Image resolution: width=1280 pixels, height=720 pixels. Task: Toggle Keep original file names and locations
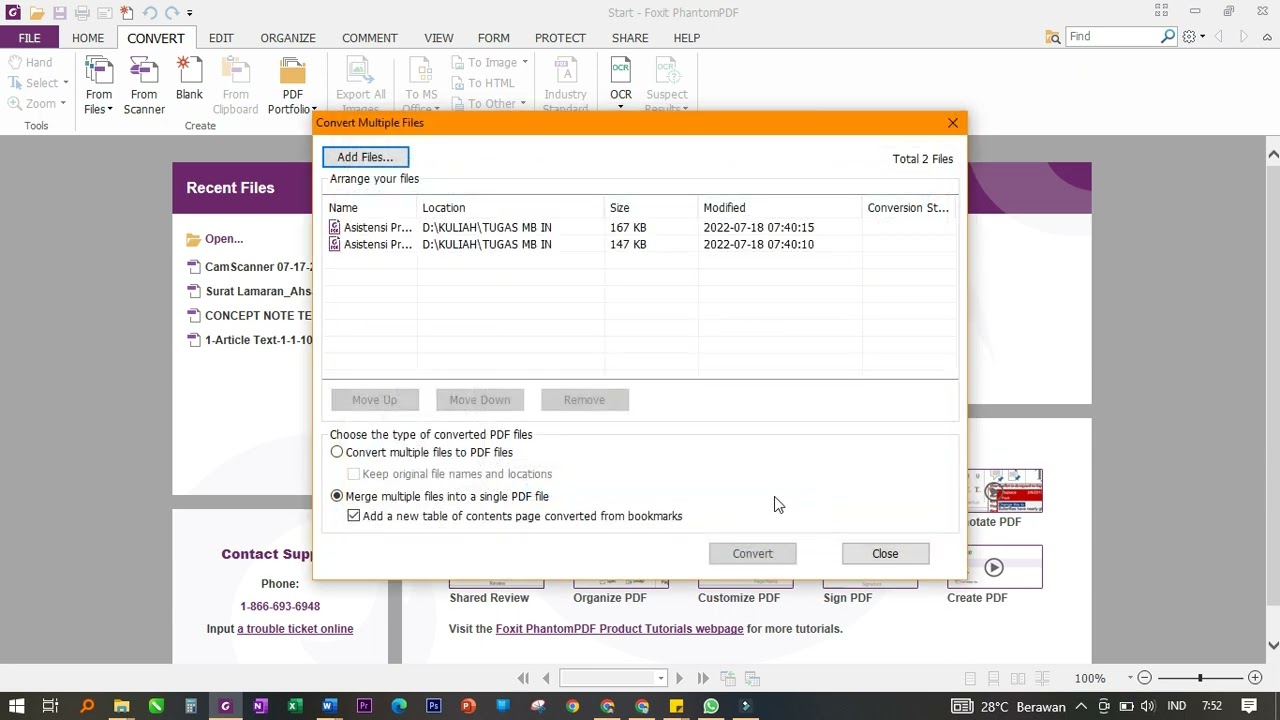click(354, 474)
